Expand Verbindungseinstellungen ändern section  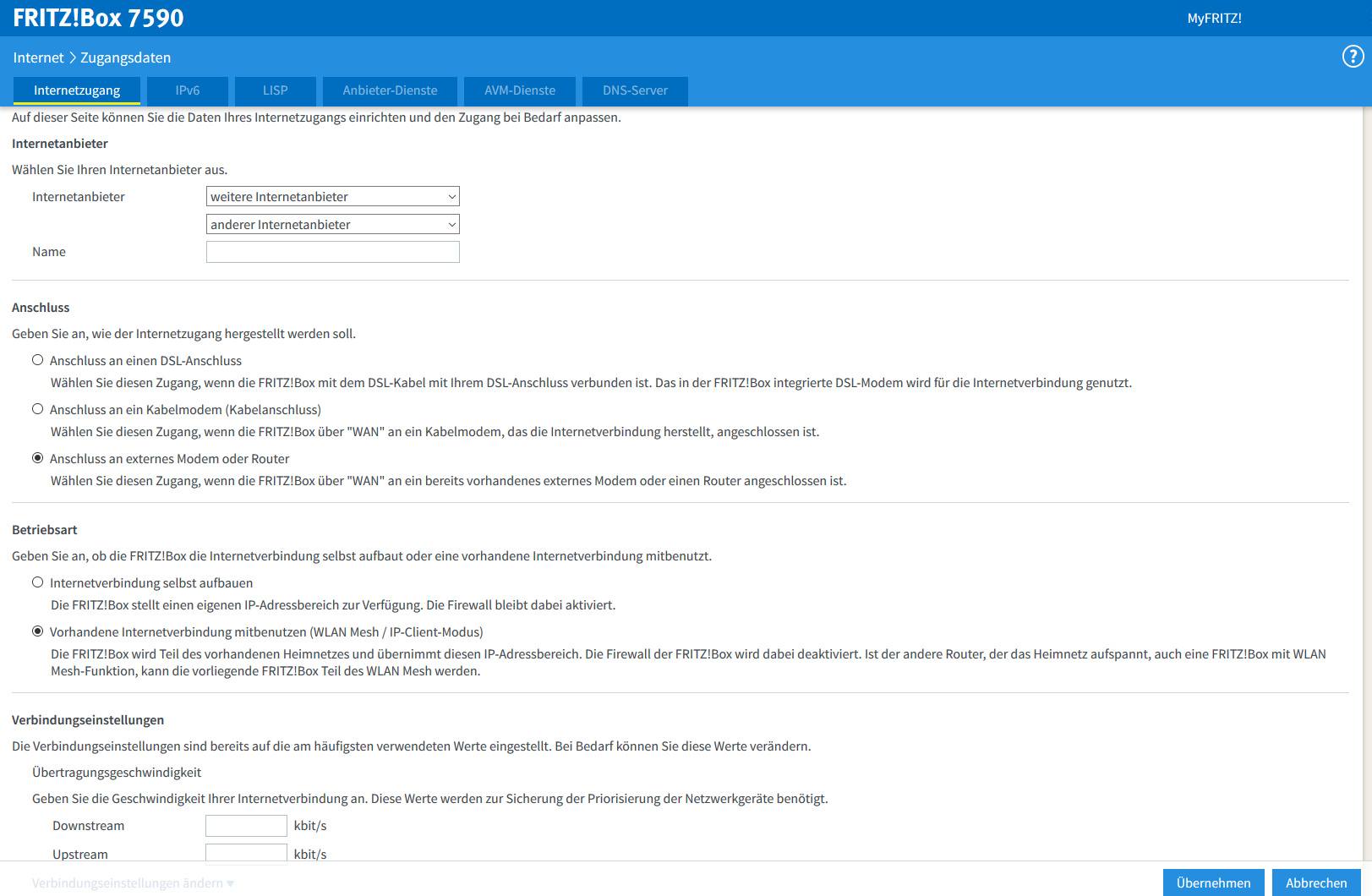(x=133, y=882)
